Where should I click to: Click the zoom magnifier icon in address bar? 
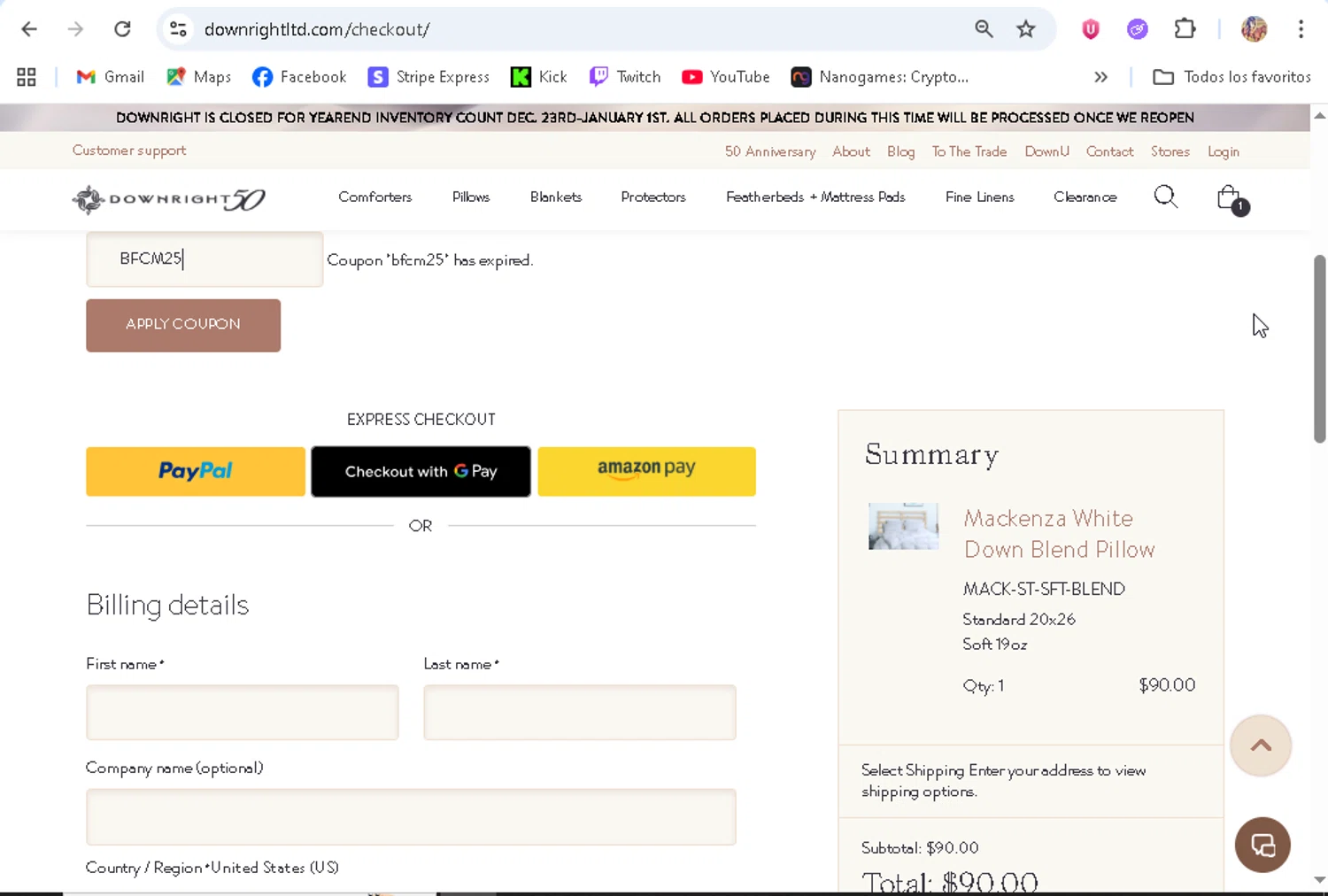(x=984, y=29)
